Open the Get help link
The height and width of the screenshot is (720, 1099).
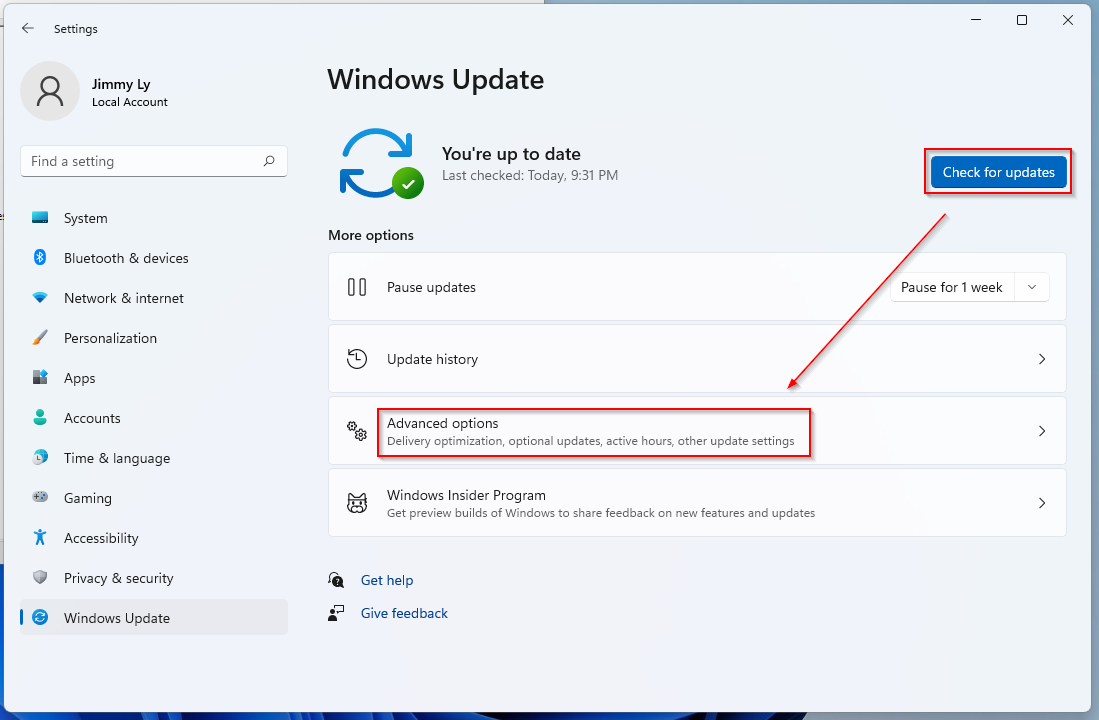click(387, 580)
